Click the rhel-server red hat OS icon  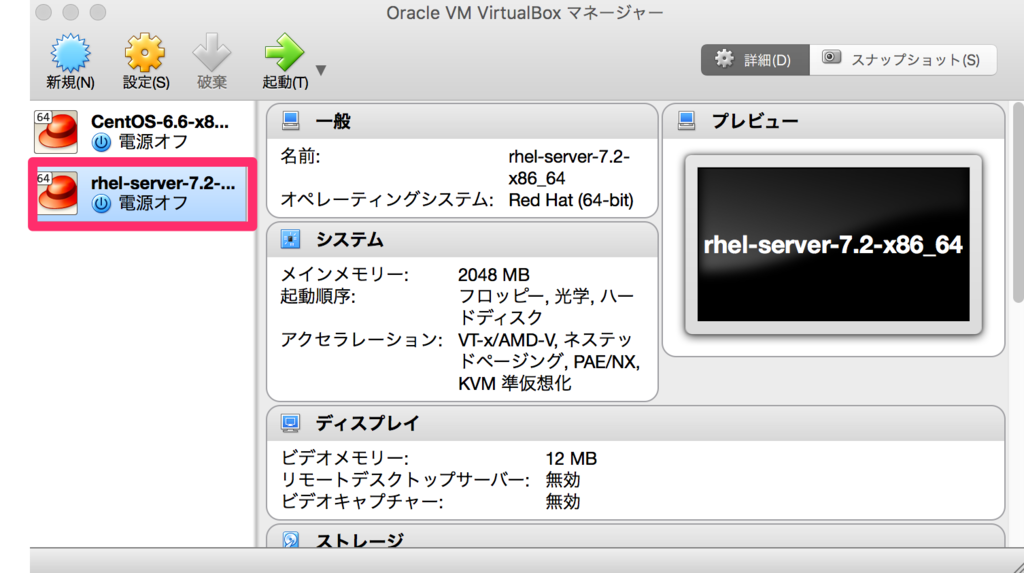tap(56, 193)
